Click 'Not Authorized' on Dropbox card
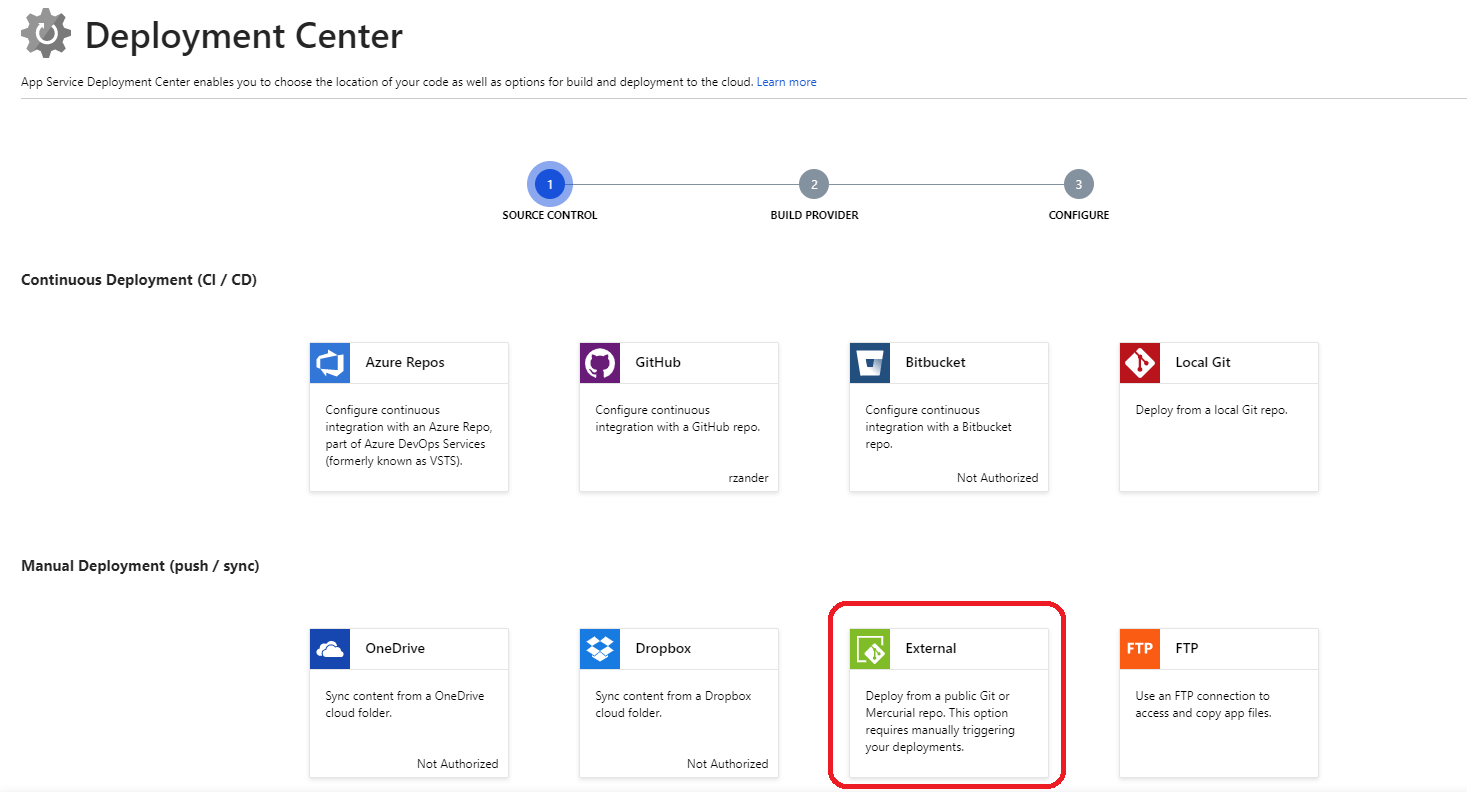The image size is (1467, 792). tap(727, 764)
